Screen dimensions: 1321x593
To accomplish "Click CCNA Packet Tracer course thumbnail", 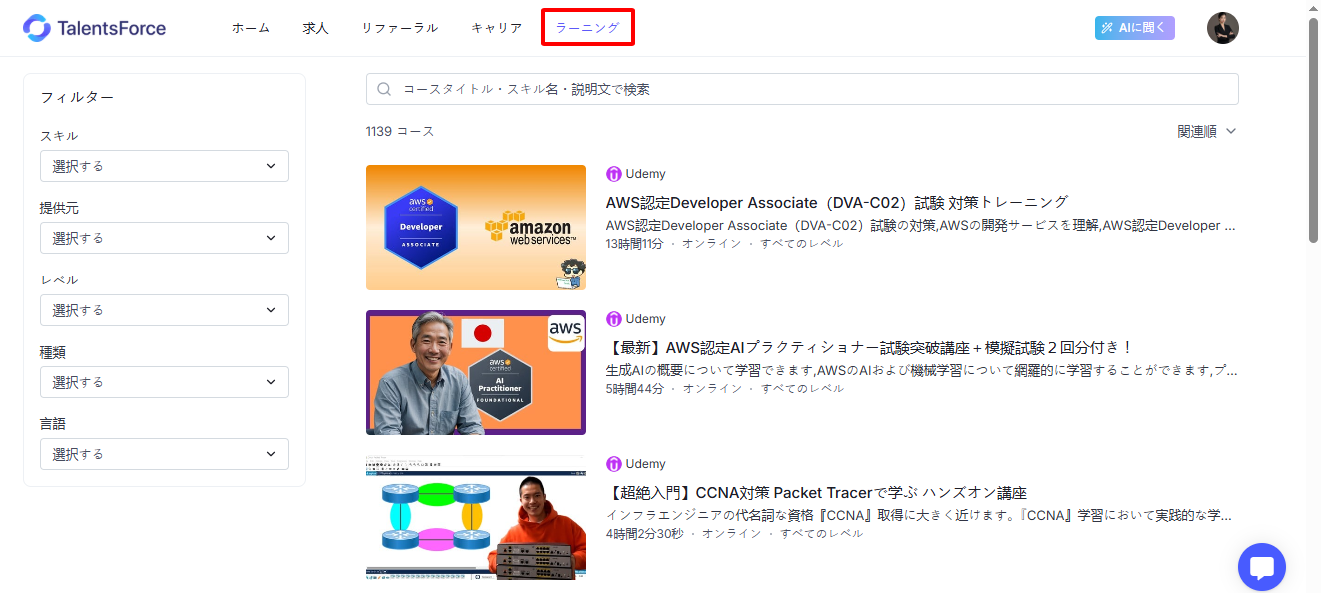I will [476, 517].
